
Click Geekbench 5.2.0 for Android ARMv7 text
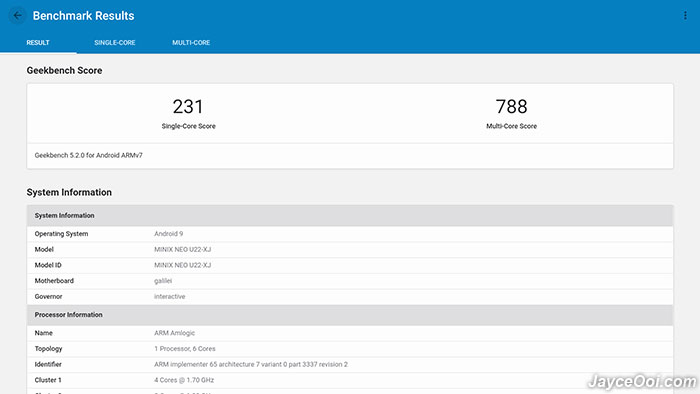(x=88, y=155)
